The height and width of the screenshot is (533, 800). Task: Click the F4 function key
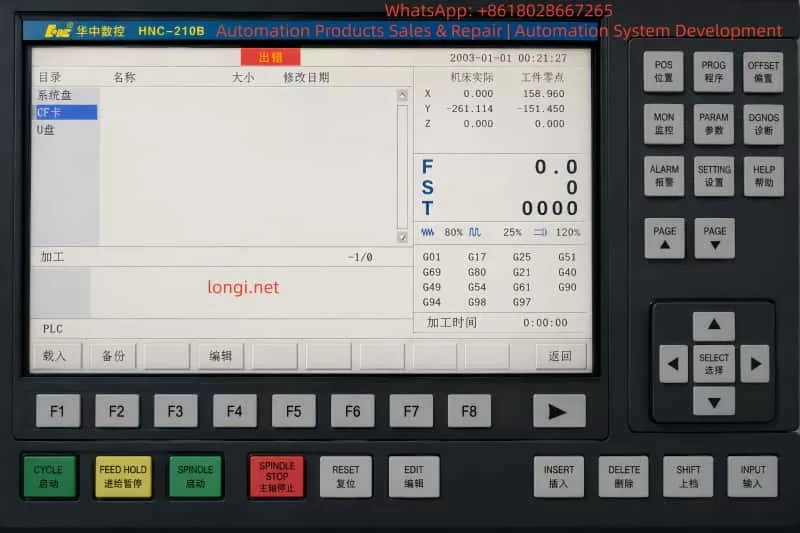pos(235,411)
